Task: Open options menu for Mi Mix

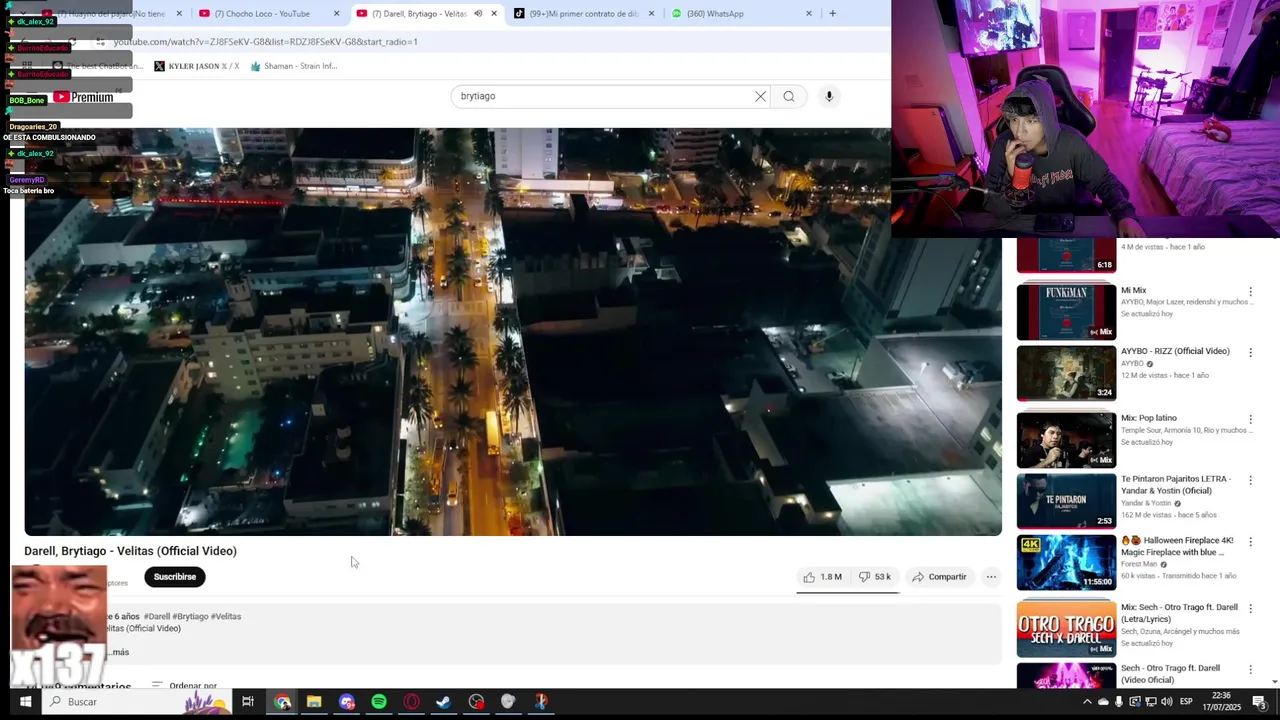Action: tap(1250, 291)
